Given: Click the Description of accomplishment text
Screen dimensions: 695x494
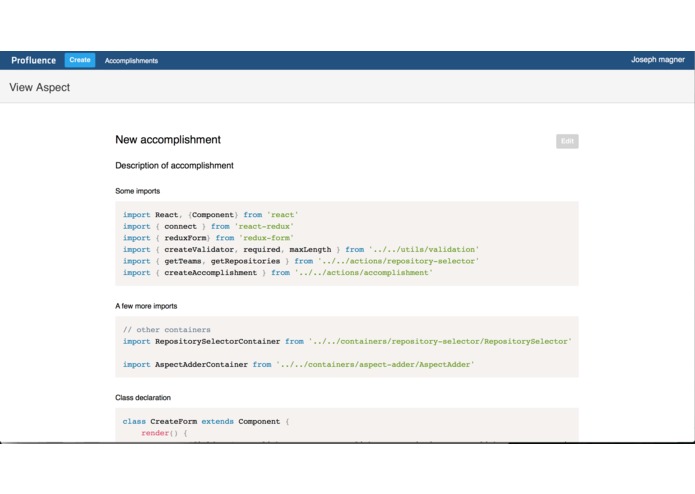Looking at the screenshot, I should [174, 165].
